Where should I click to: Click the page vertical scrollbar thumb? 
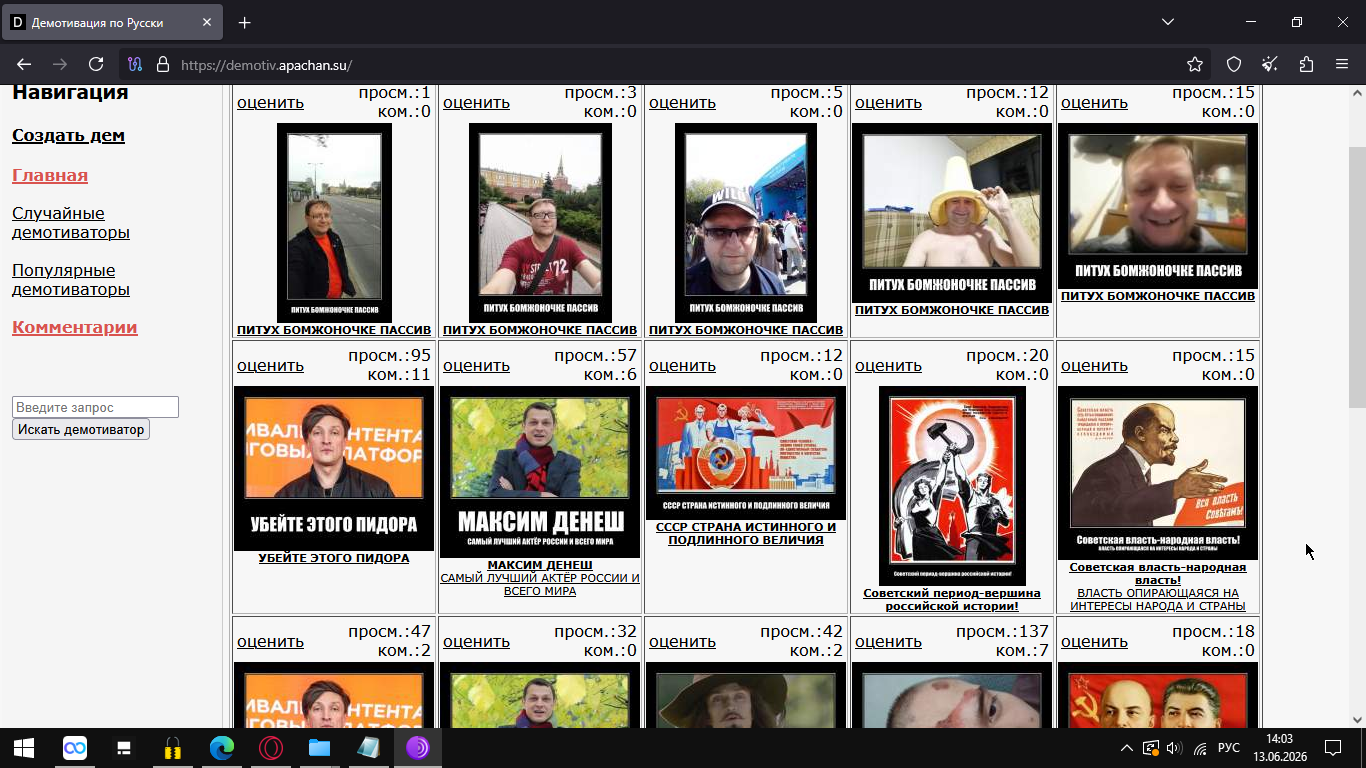[x=1357, y=277]
